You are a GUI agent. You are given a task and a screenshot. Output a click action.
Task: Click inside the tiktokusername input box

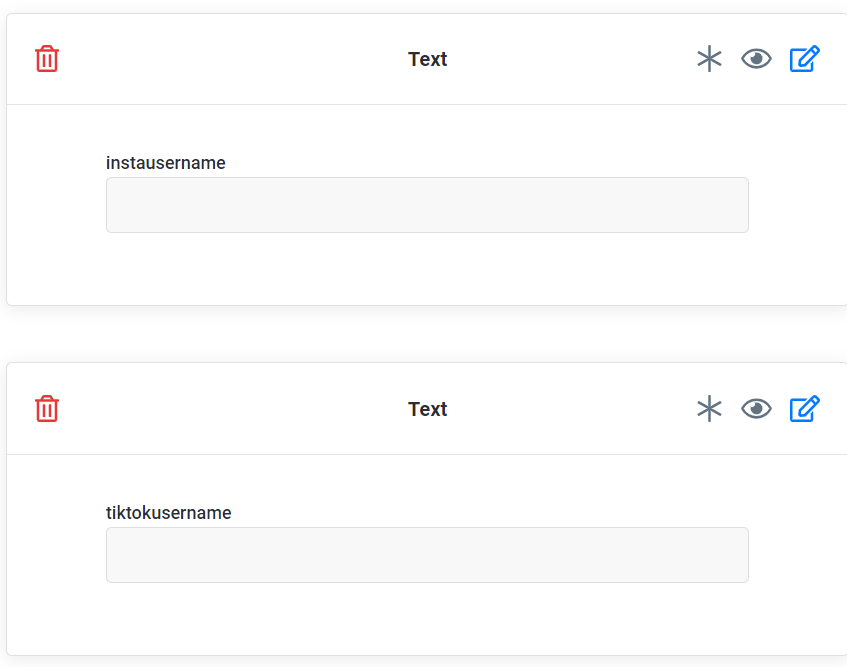coord(427,554)
